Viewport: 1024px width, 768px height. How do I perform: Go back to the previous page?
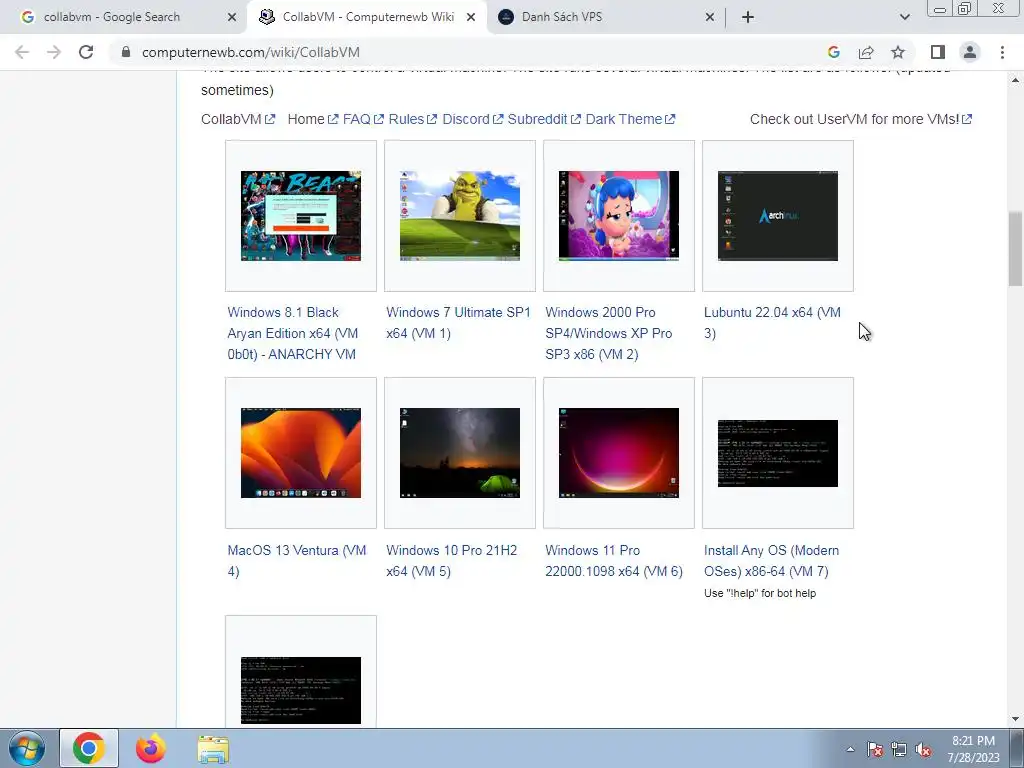(x=22, y=52)
